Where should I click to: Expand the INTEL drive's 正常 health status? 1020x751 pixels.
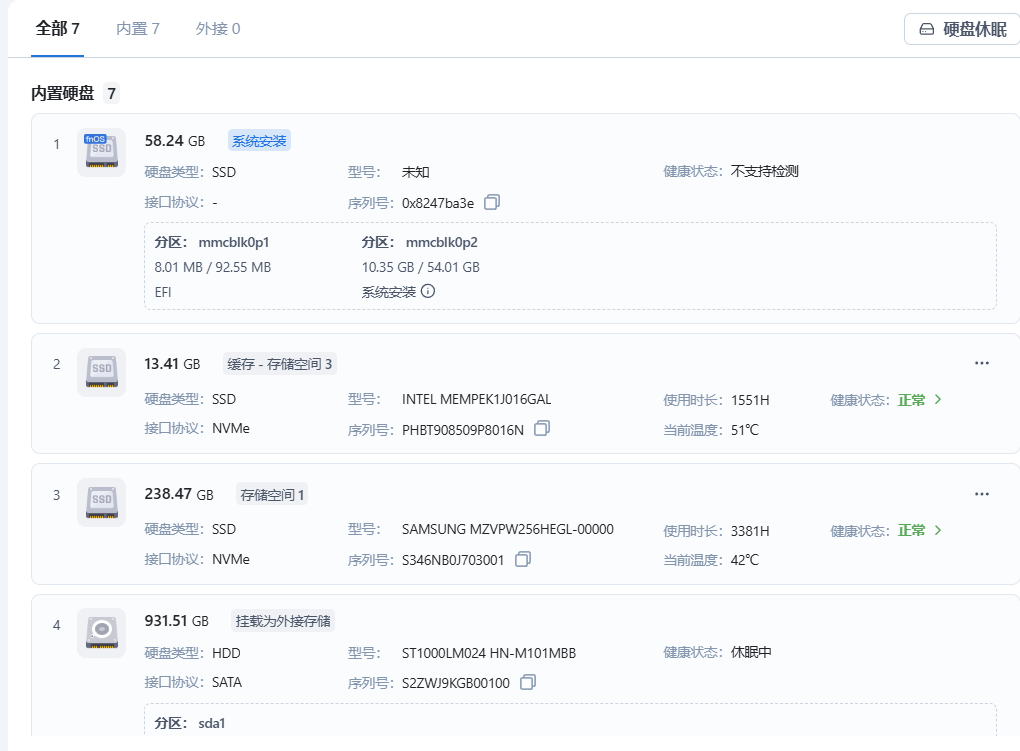tap(920, 400)
